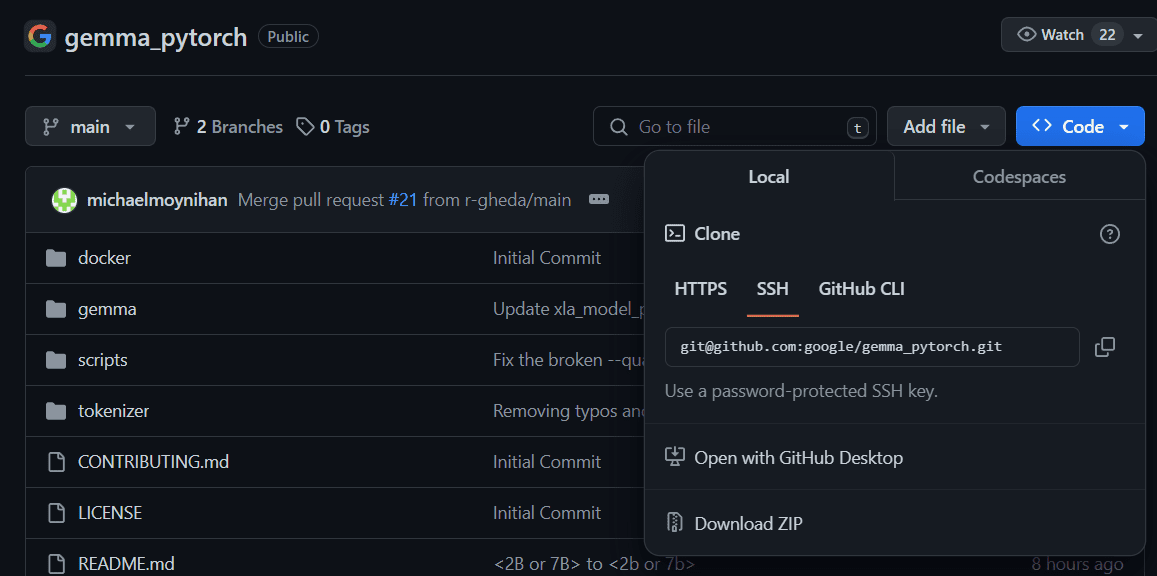The height and width of the screenshot is (576, 1157).
Task: Copy the SSH clone URL
Action: coord(1104,345)
